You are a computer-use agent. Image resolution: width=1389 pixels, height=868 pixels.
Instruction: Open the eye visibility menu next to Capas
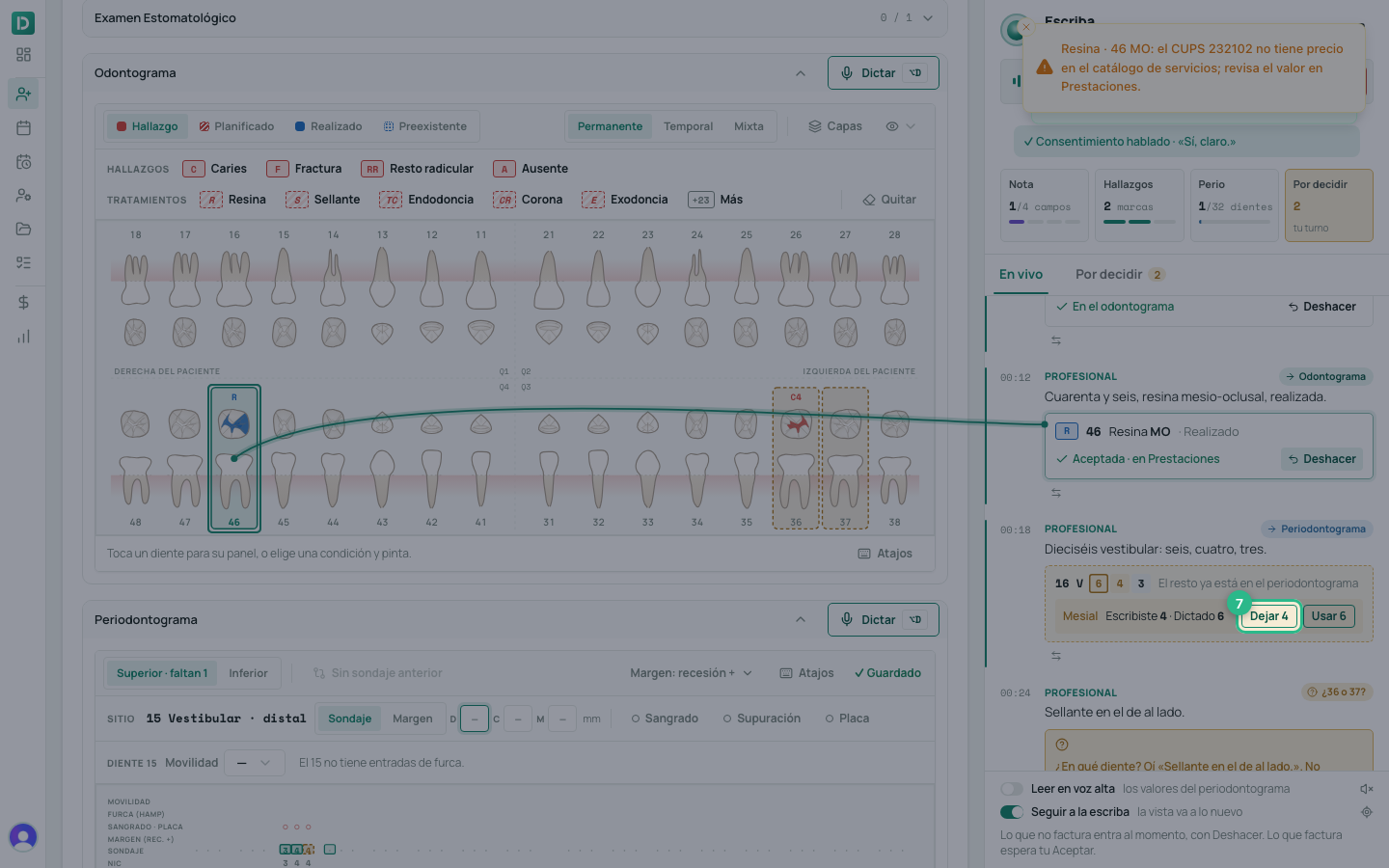point(900,126)
